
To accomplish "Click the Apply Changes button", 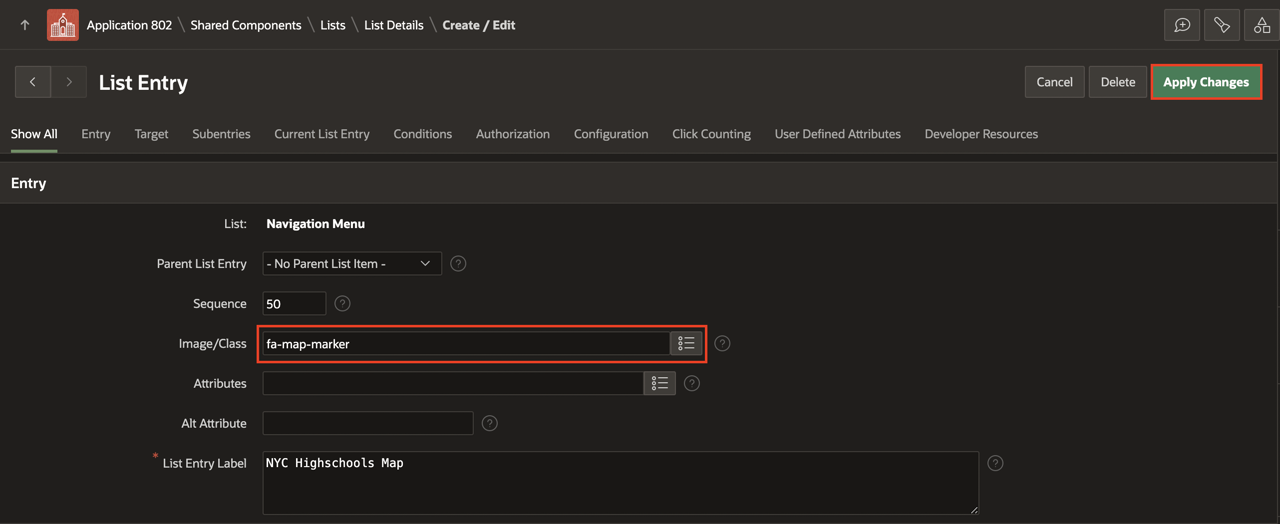I will click(x=1205, y=82).
